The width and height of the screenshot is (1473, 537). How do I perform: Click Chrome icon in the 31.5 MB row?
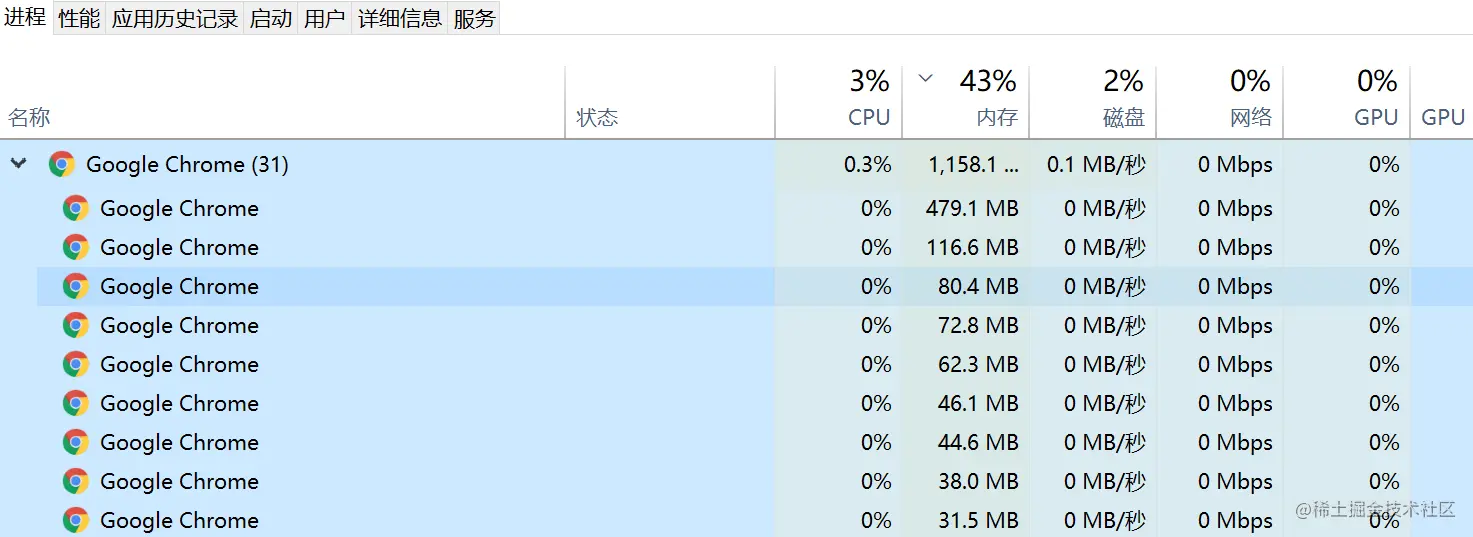click(x=76, y=520)
